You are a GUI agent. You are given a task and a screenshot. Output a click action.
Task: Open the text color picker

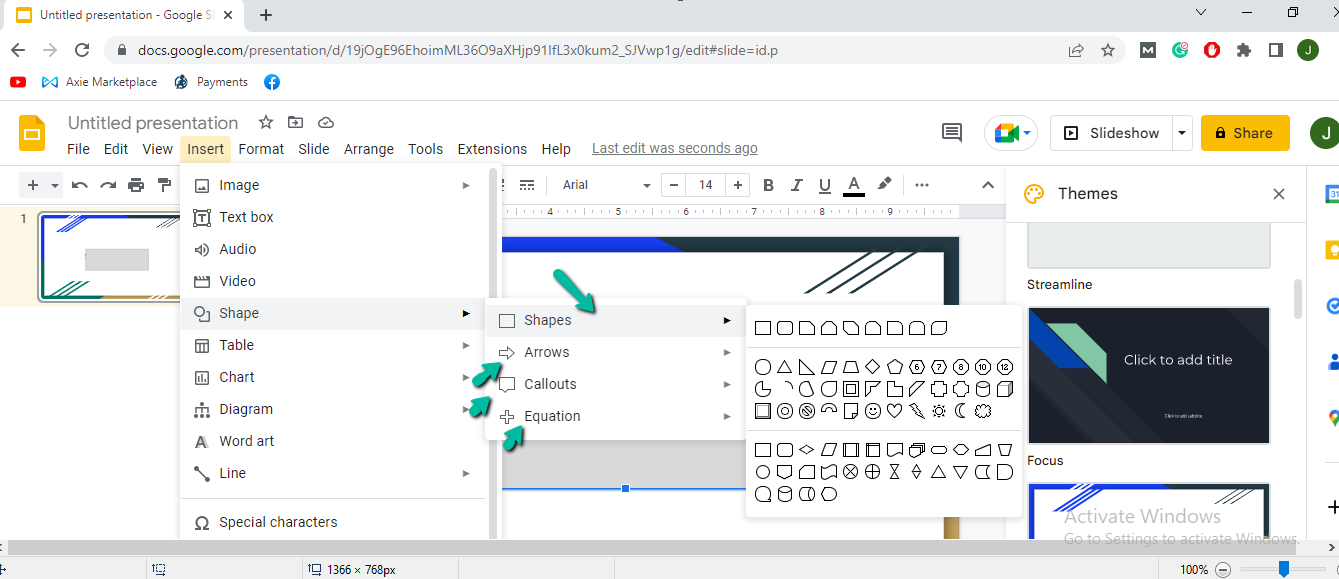point(852,185)
